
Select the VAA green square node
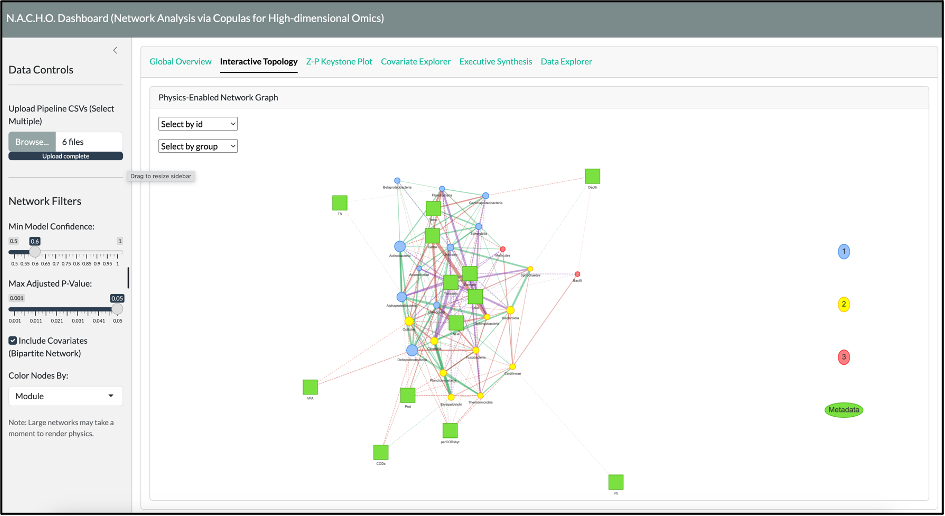310,387
